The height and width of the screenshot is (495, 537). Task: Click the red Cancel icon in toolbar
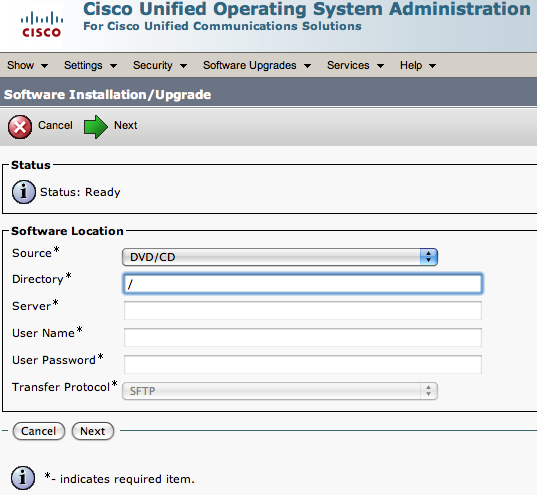[20, 127]
